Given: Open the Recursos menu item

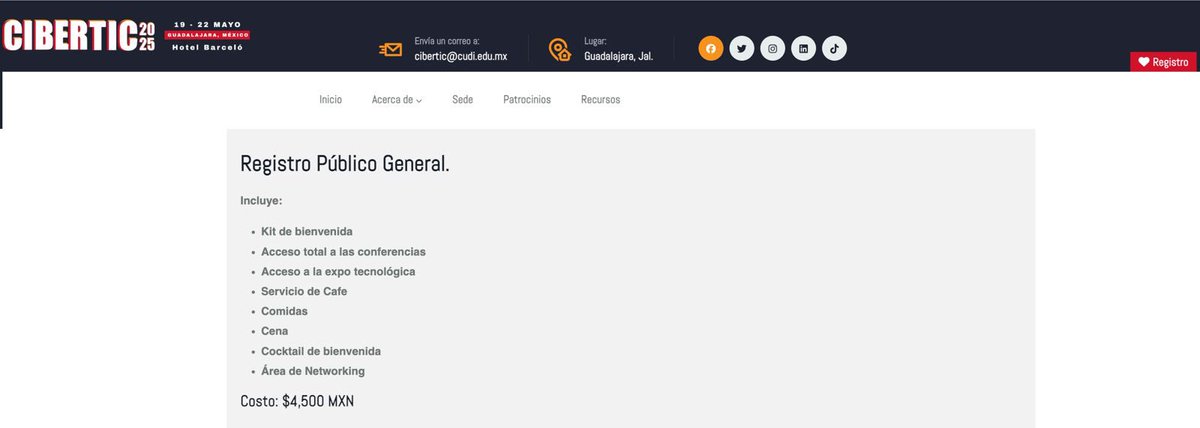Looking at the screenshot, I should click(600, 100).
